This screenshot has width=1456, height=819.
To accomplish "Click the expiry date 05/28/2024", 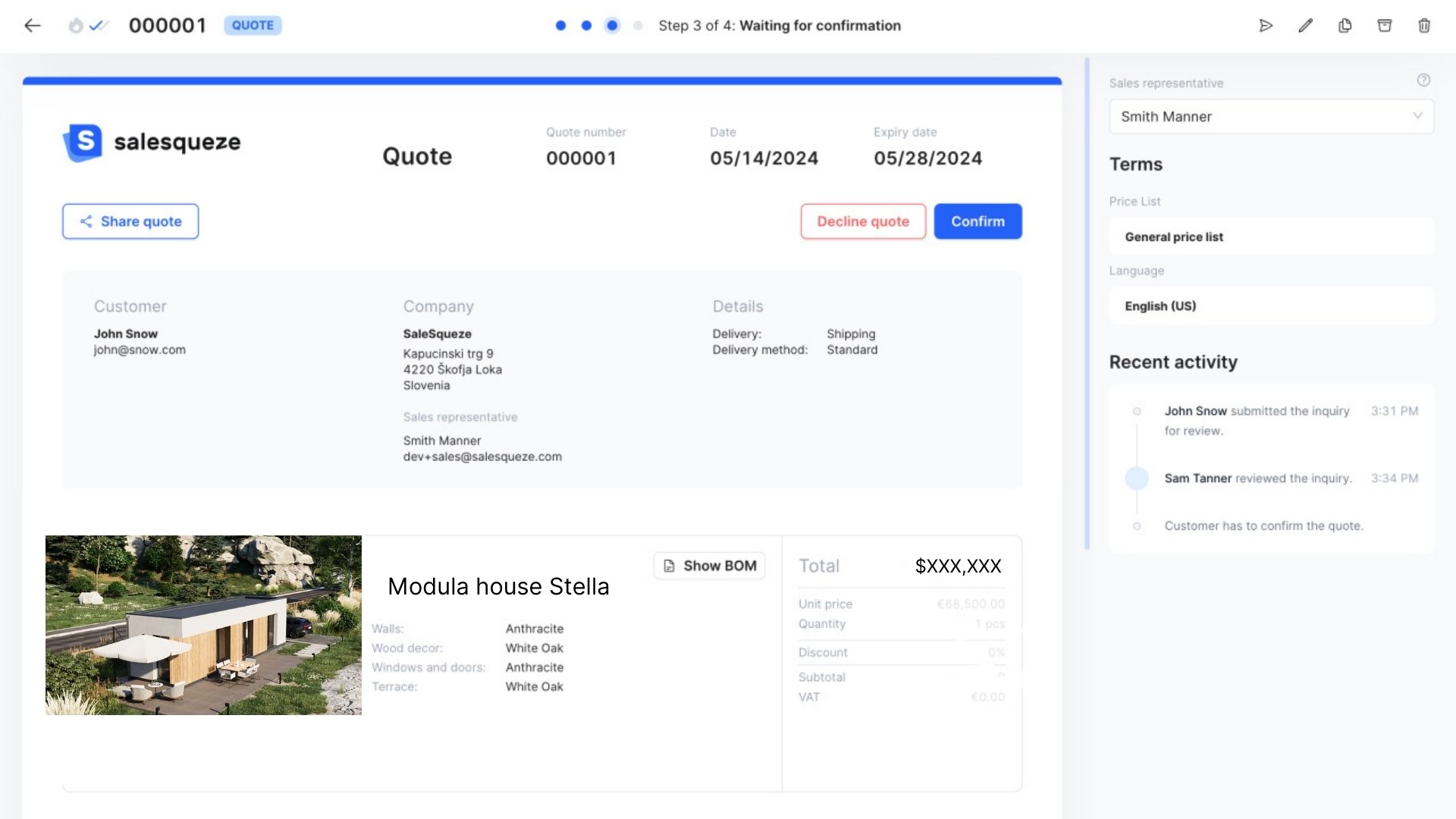I will pyautogui.click(x=927, y=158).
